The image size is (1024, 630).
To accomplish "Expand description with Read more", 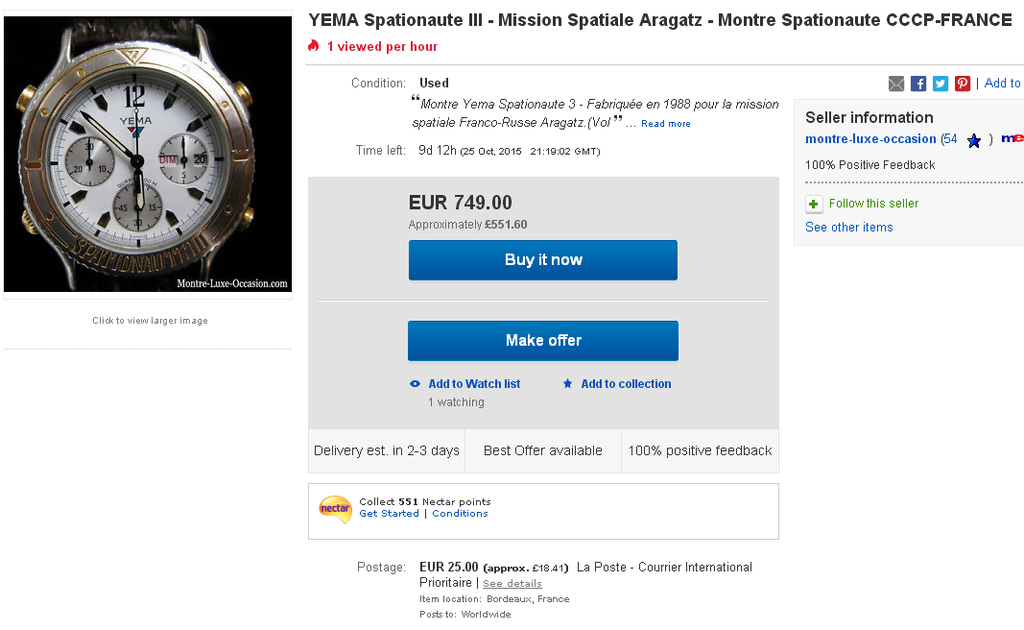I will pyautogui.click(x=665, y=124).
